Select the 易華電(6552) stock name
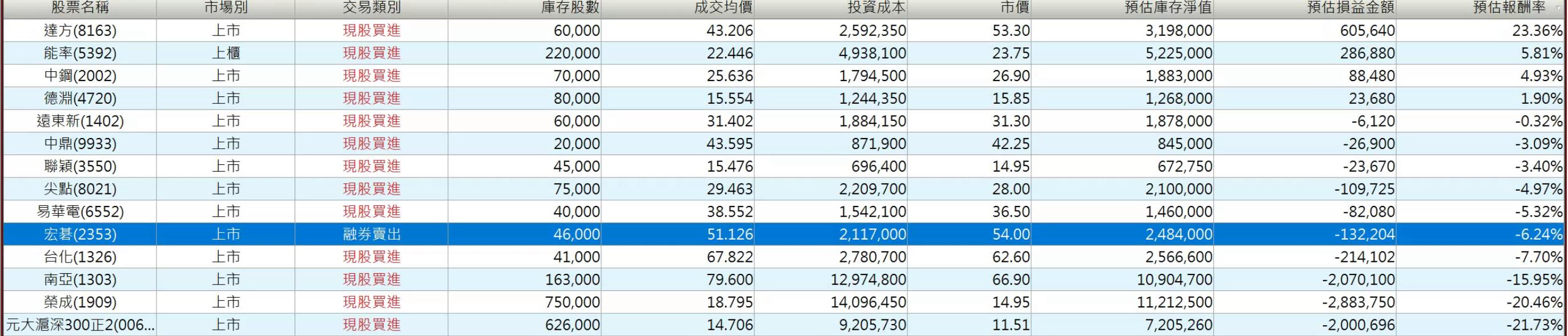 [x=81, y=212]
